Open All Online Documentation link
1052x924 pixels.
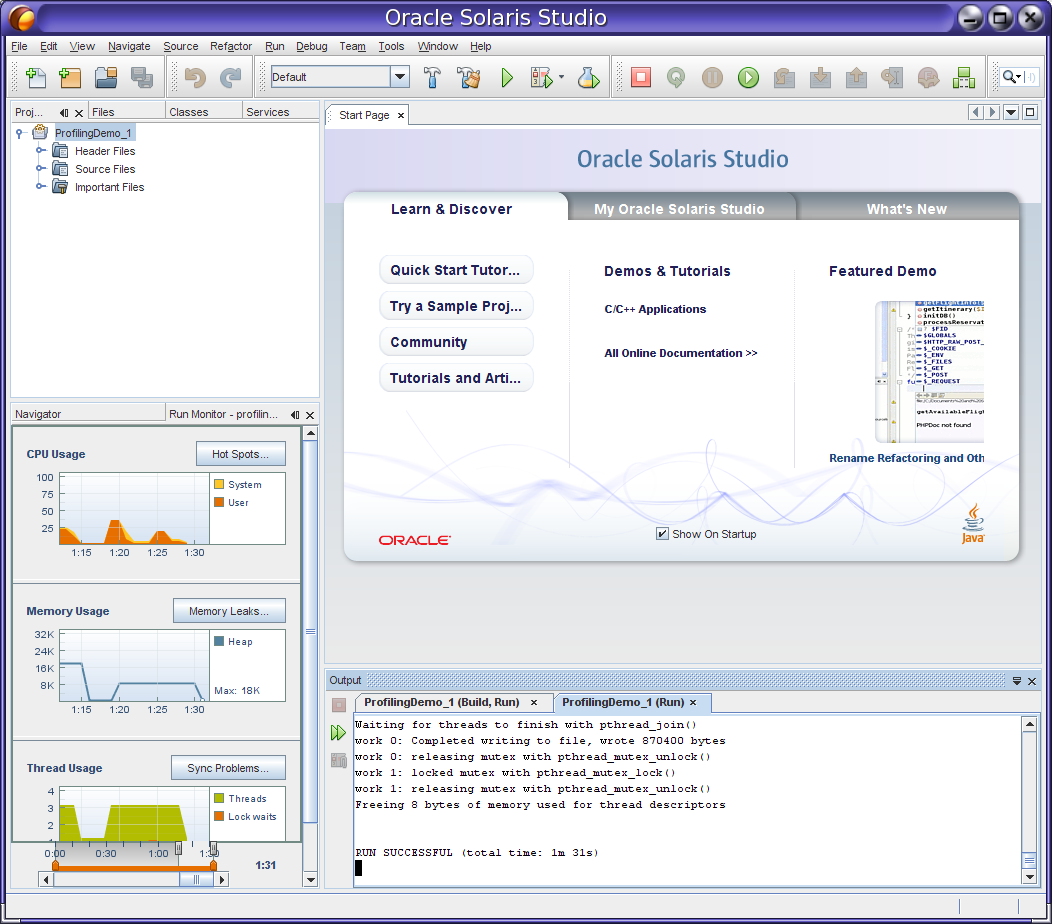click(680, 353)
